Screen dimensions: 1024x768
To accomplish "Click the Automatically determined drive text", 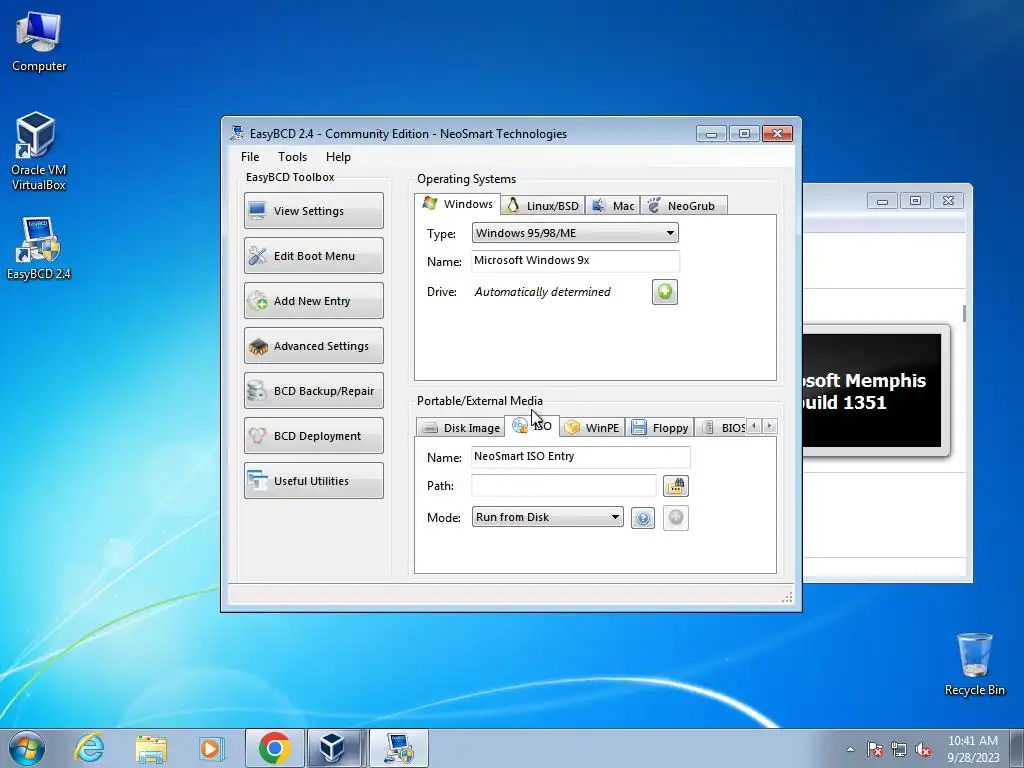I will [542, 292].
